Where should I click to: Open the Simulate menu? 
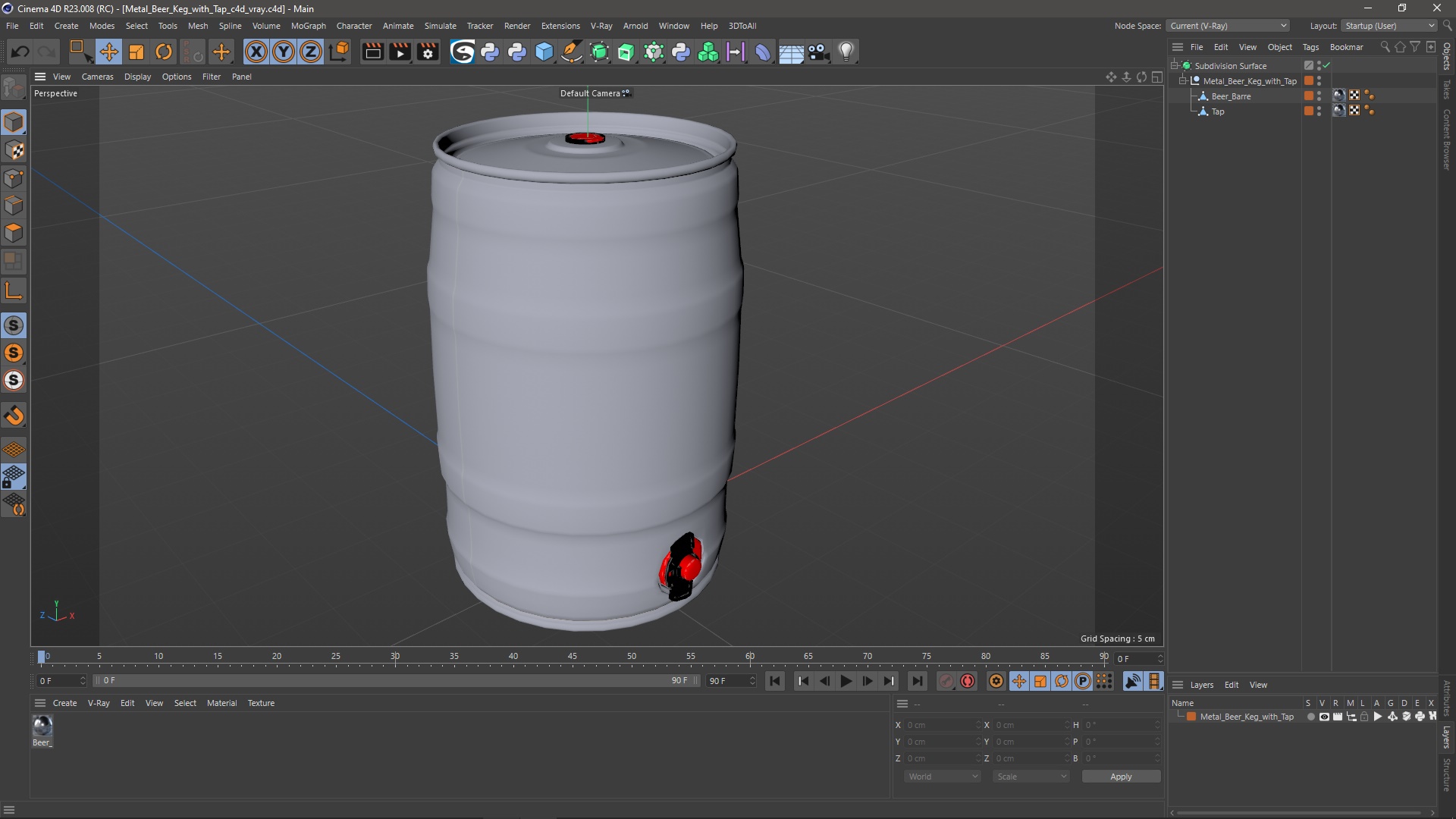click(440, 26)
